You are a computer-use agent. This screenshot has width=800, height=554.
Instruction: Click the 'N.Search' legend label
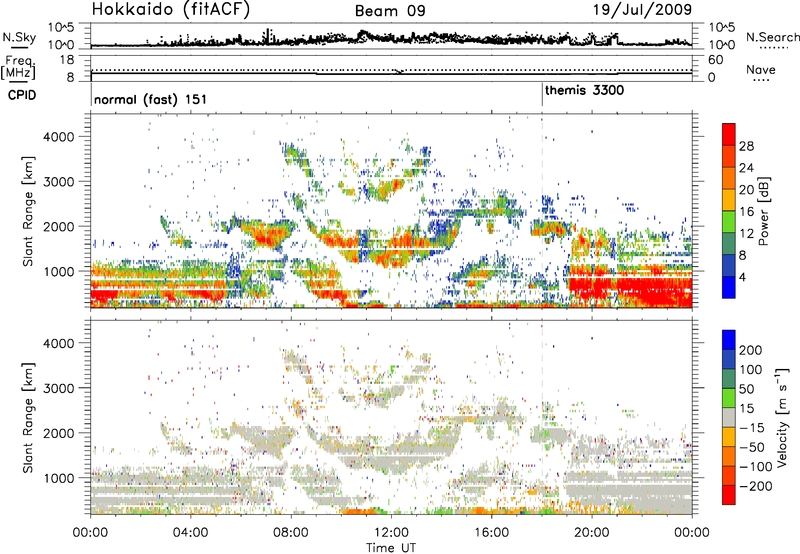(x=773, y=37)
